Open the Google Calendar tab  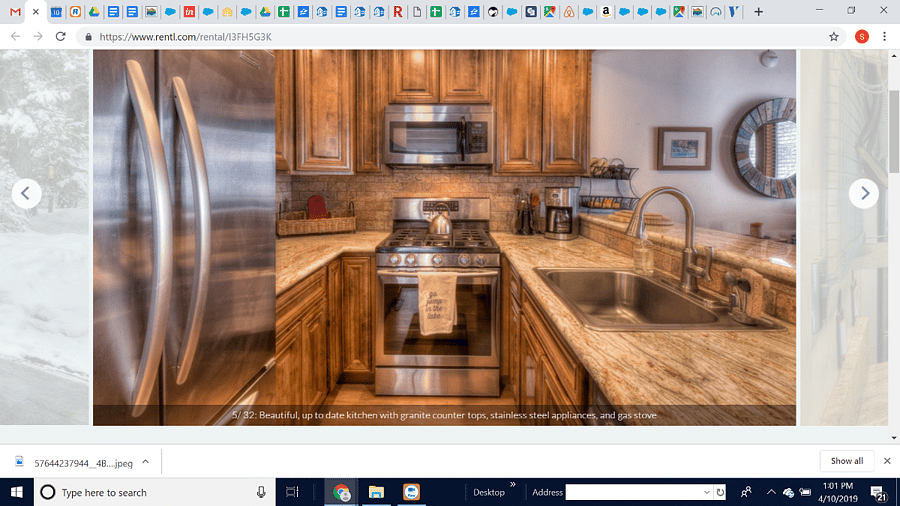tap(56, 11)
